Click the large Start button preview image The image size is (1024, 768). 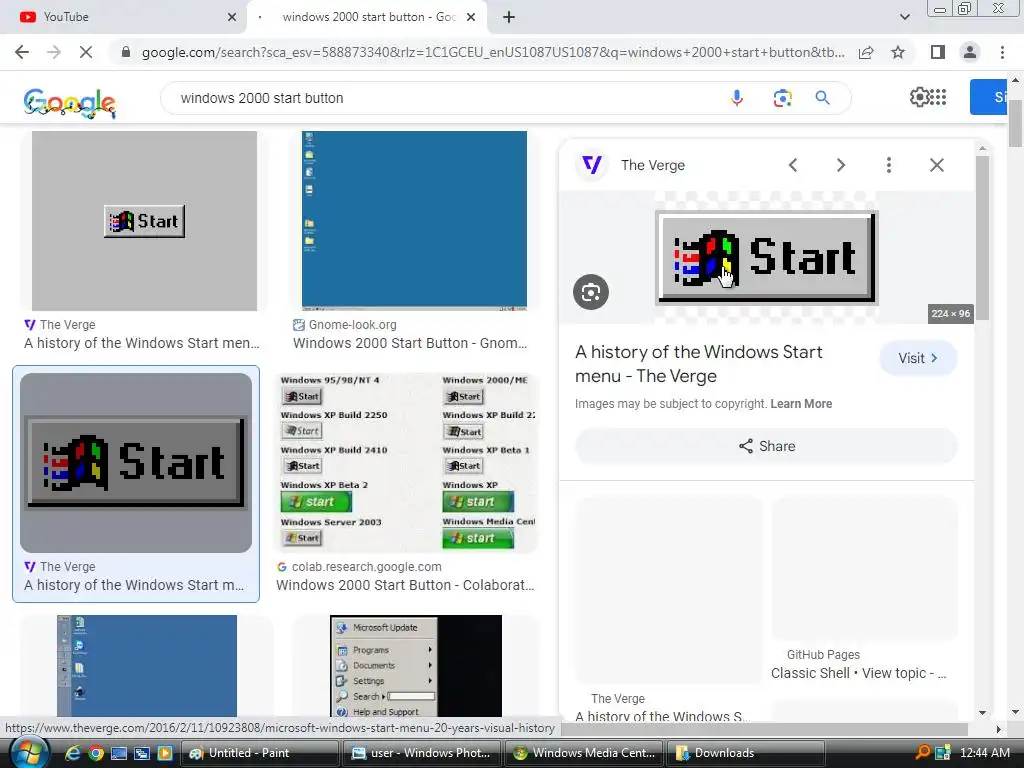767,257
